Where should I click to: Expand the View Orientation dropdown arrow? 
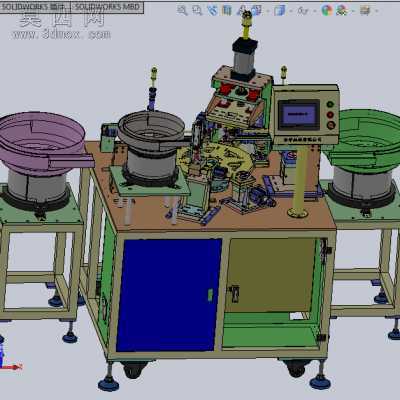tap(268, 11)
